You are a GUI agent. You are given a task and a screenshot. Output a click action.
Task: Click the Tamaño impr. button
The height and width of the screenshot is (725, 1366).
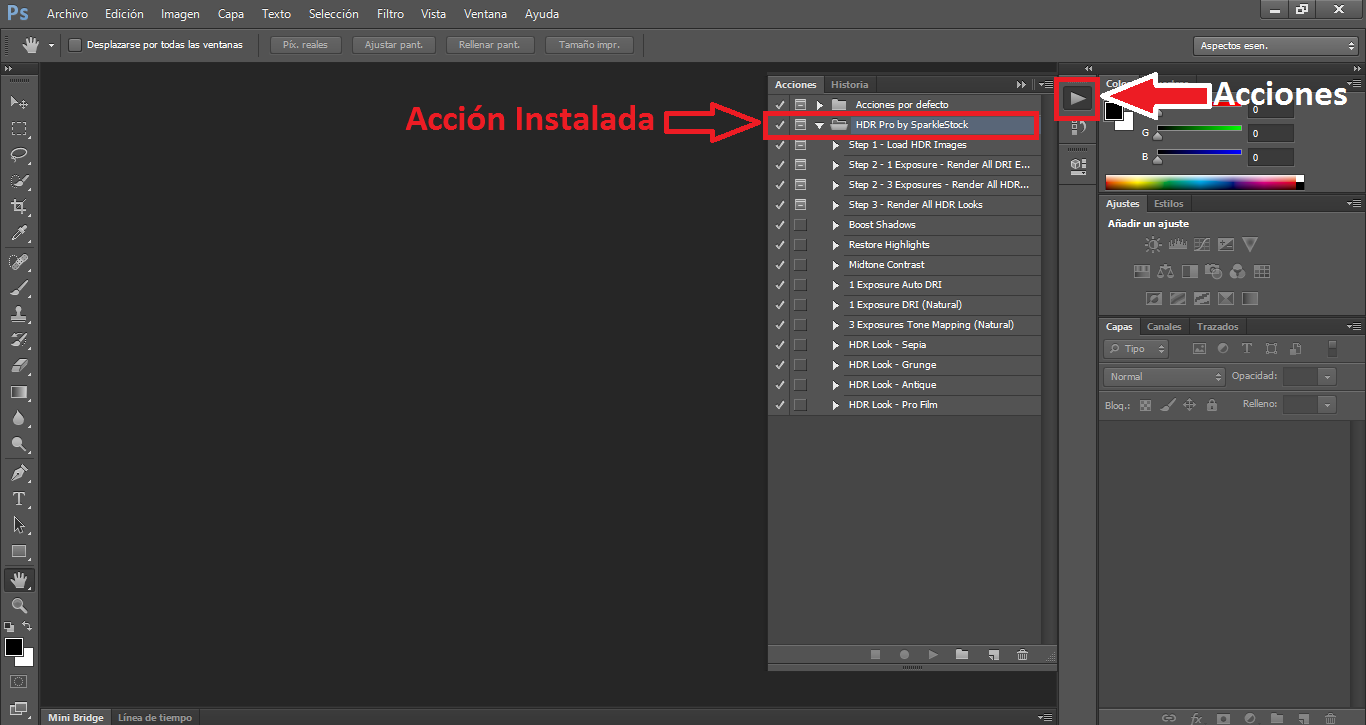pos(589,45)
